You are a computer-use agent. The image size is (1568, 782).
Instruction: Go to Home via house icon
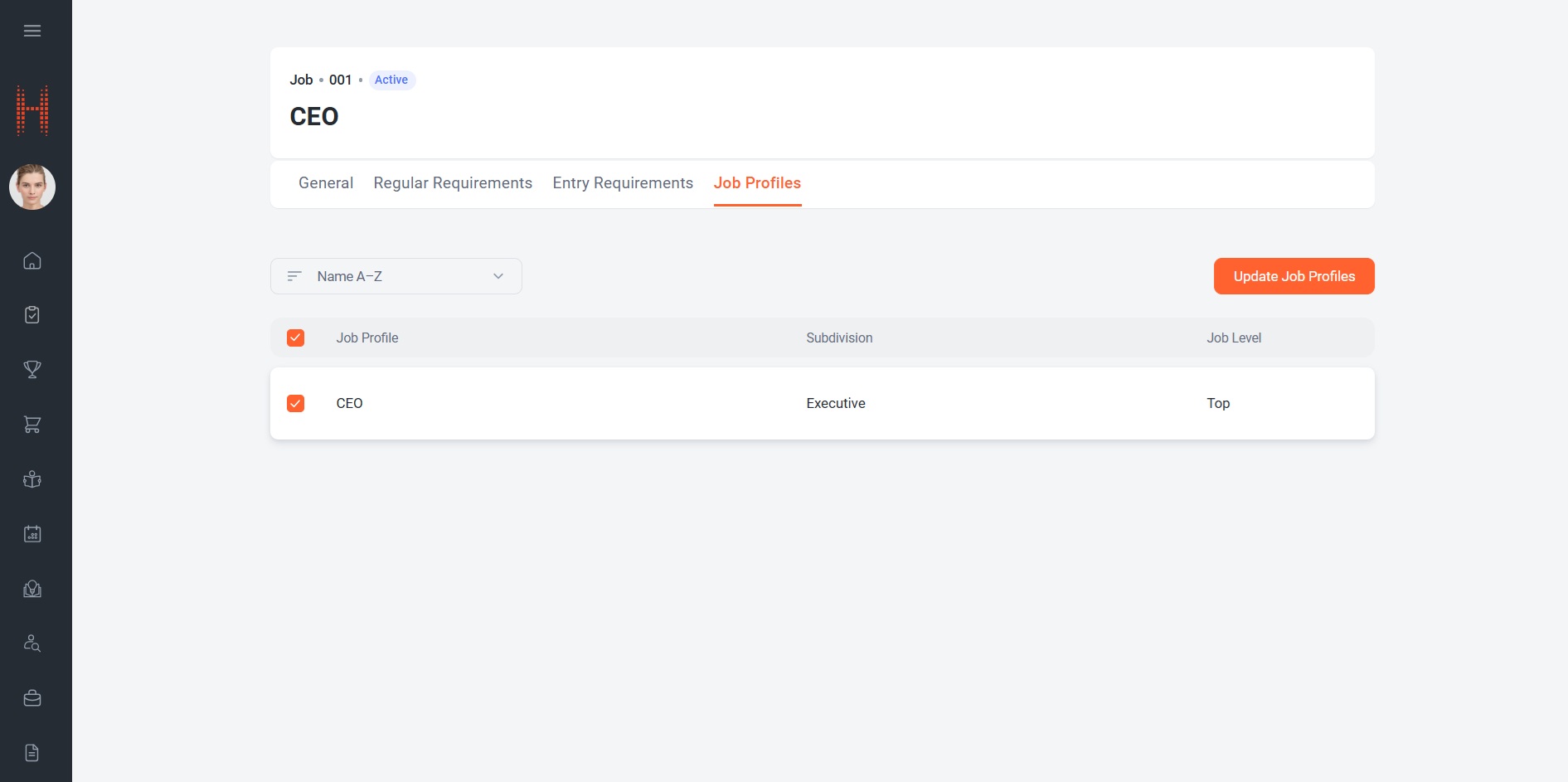[x=32, y=260]
